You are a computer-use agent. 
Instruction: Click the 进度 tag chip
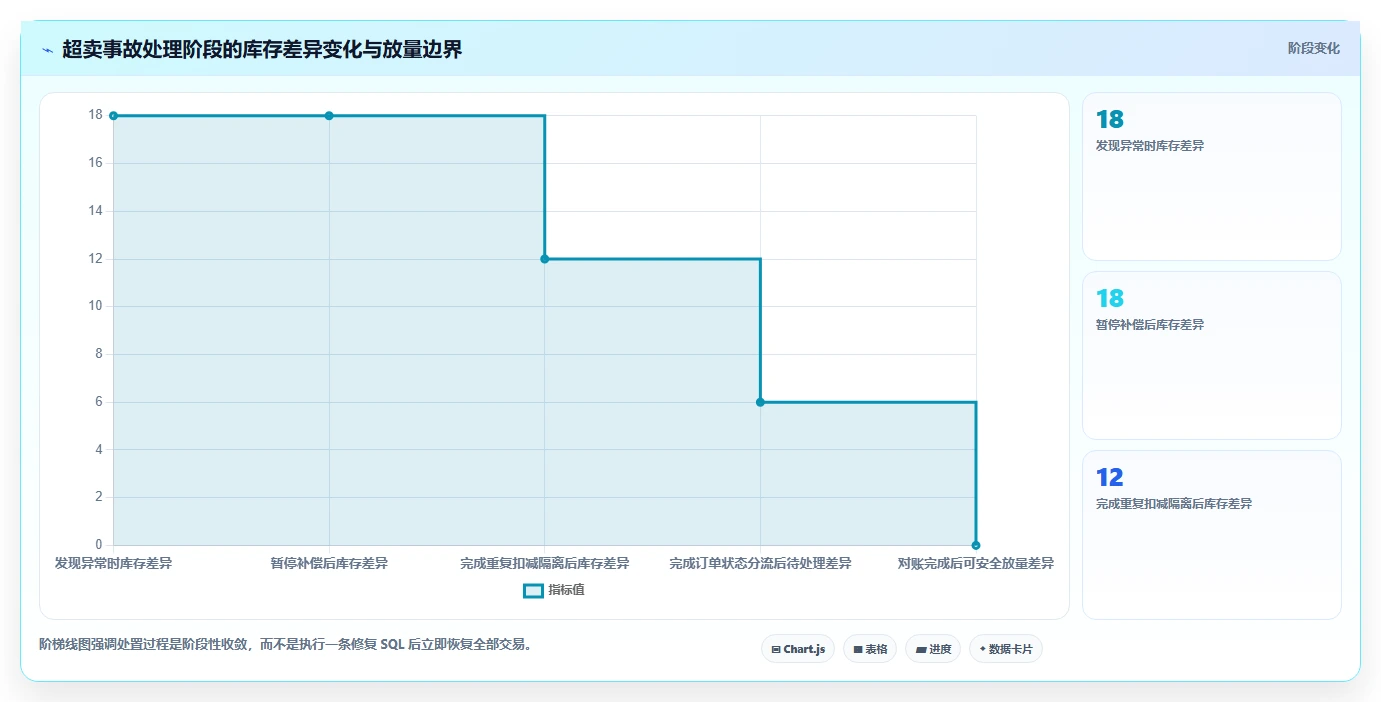pos(933,649)
